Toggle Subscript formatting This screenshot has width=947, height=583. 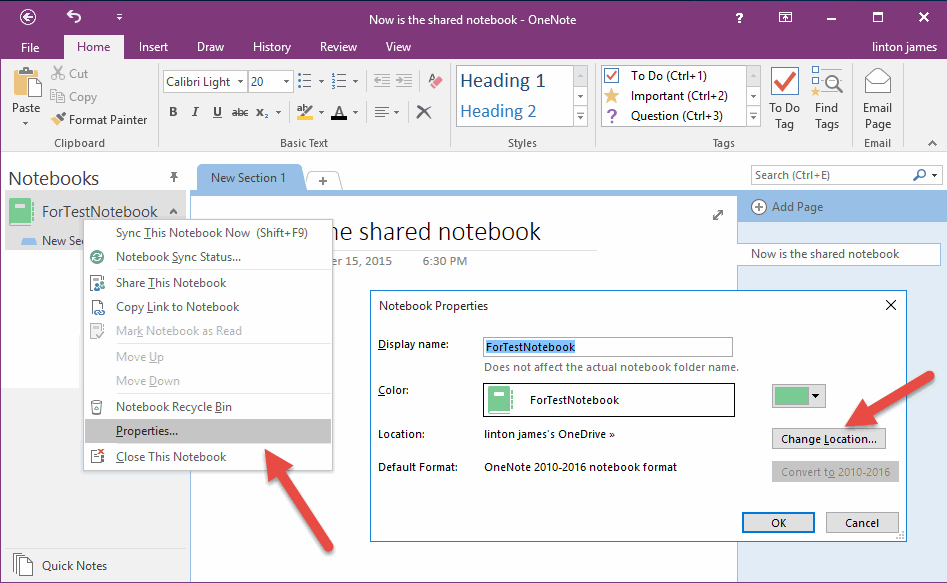[262, 112]
